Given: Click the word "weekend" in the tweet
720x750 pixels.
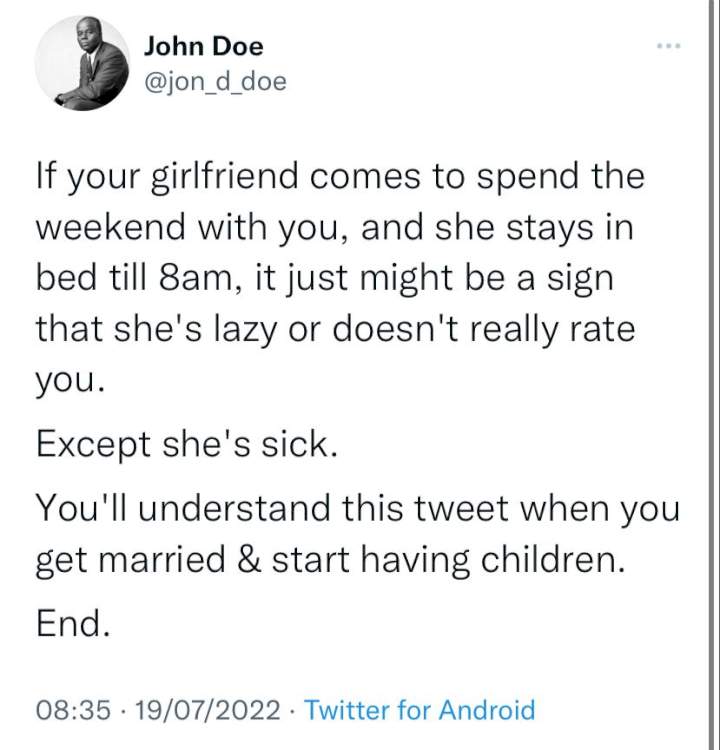Looking at the screenshot, I should tap(111, 228).
